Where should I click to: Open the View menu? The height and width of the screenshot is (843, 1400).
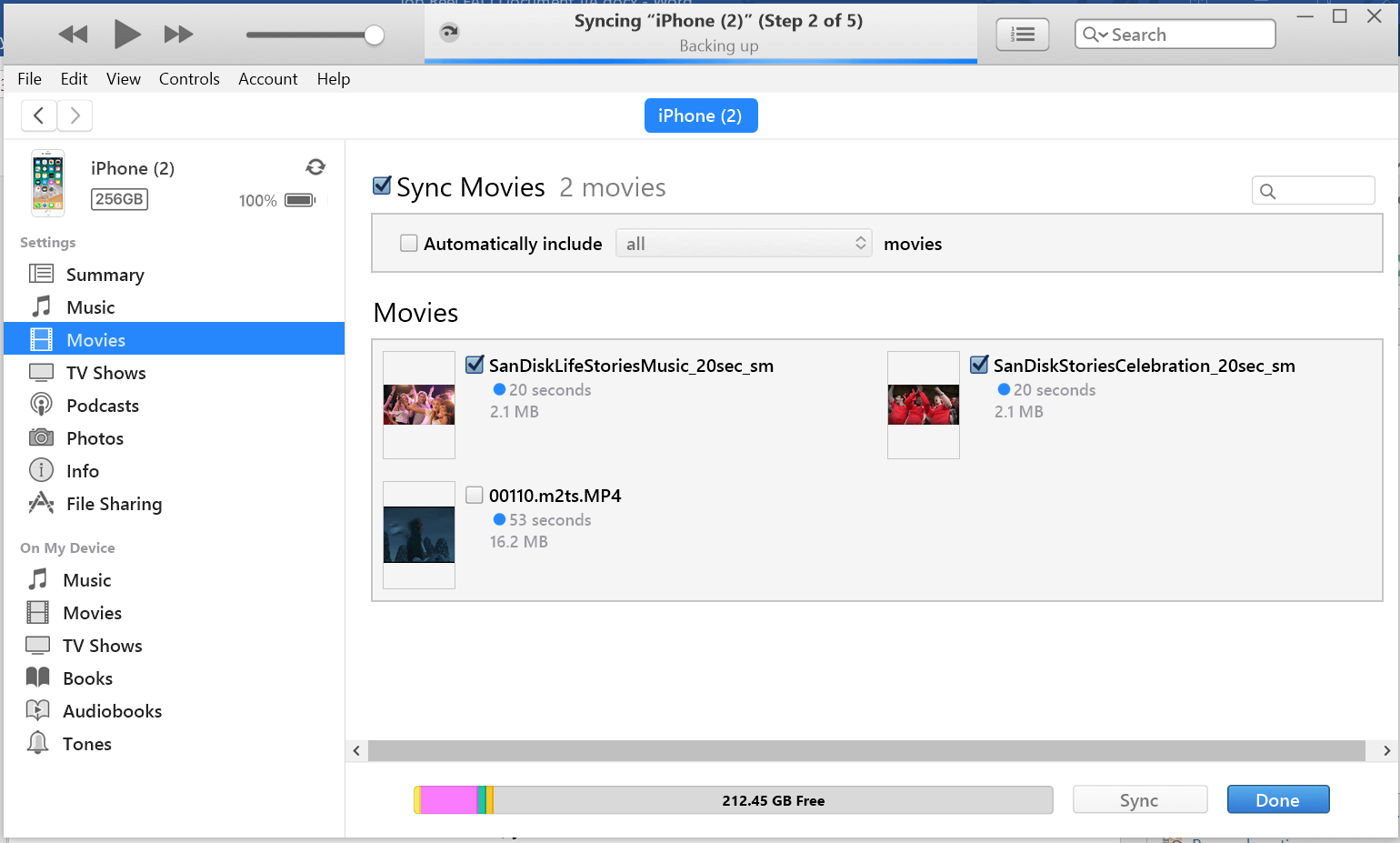(123, 79)
